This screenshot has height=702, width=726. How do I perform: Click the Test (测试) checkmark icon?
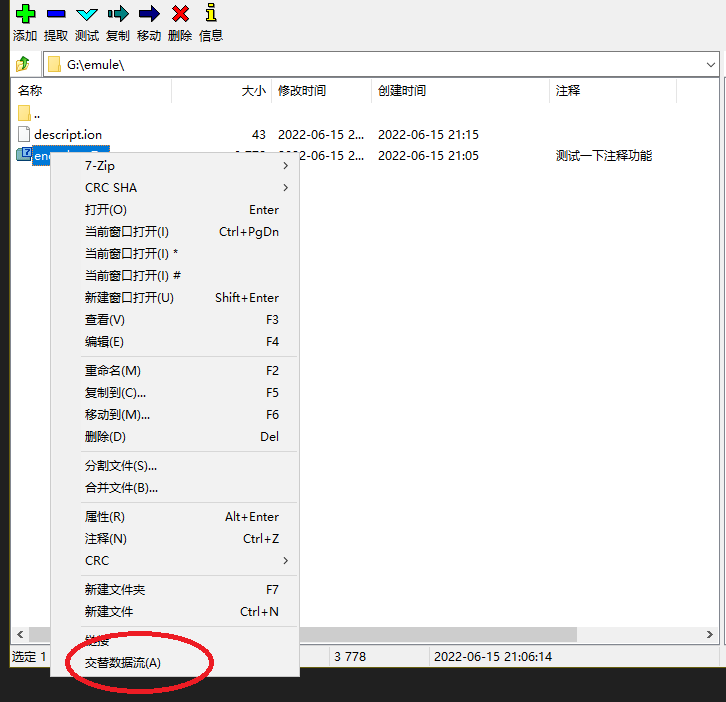click(87, 14)
